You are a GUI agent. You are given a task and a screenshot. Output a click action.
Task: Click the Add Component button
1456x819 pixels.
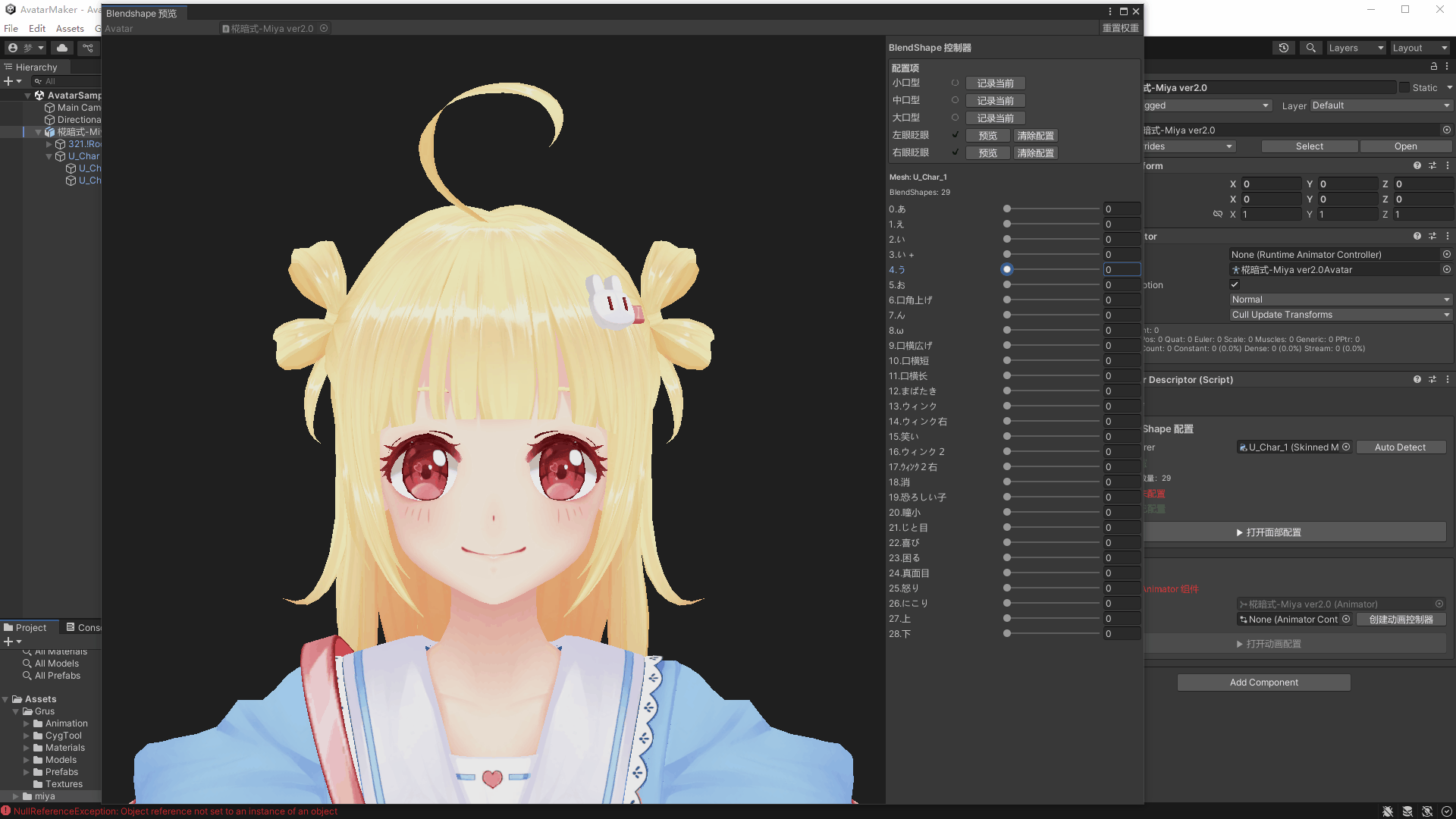coord(1263,682)
